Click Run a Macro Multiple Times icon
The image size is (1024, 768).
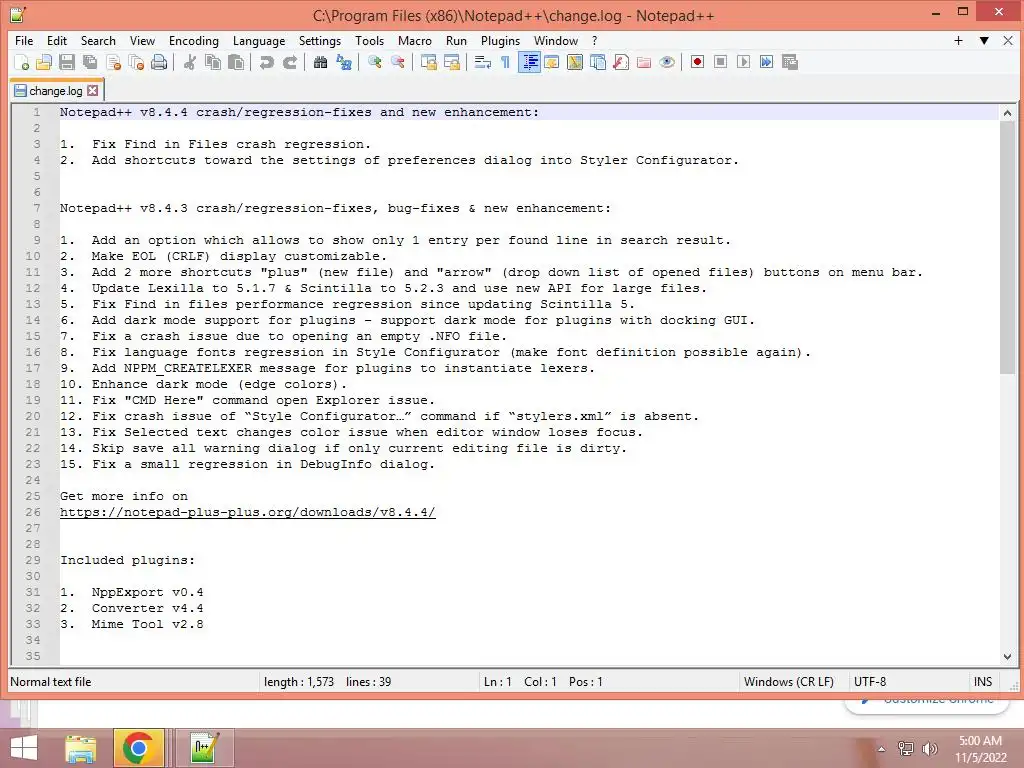(x=767, y=62)
